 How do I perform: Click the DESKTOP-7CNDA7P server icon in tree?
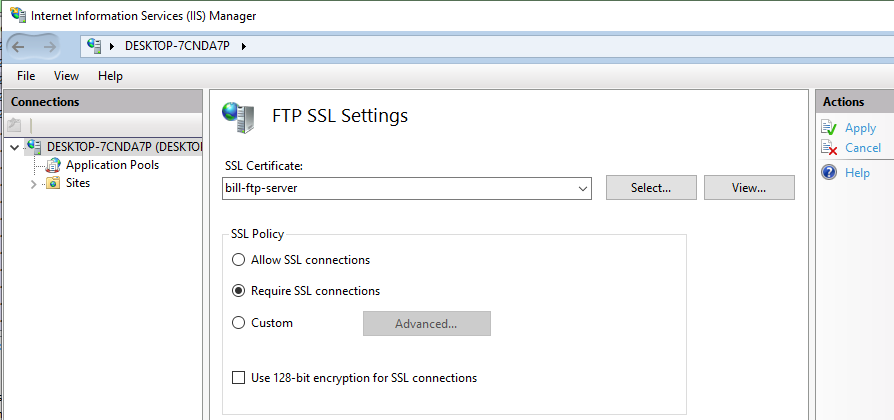coord(34,147)
